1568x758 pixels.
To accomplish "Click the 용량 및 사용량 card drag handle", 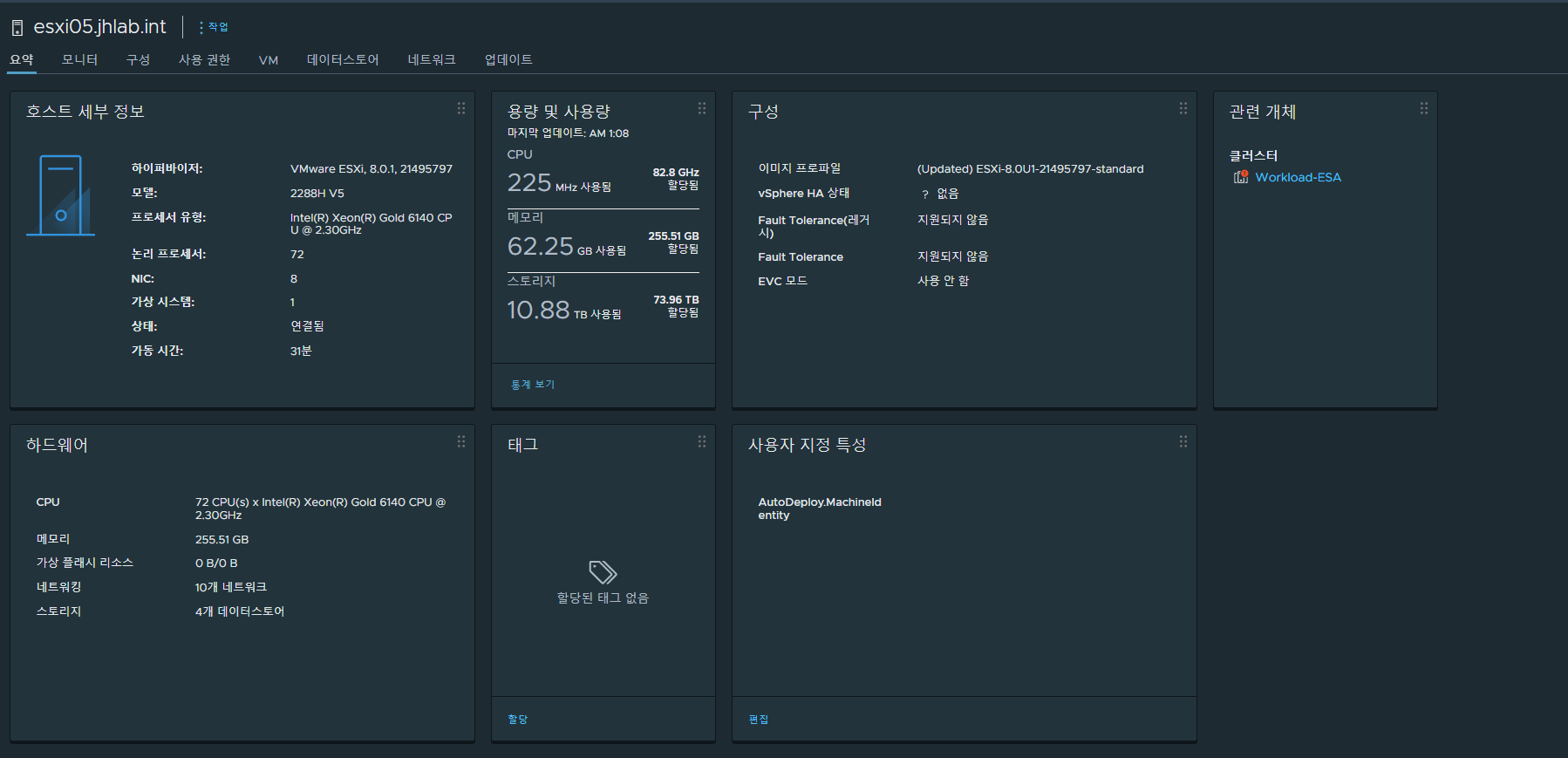I will point(702,108).
